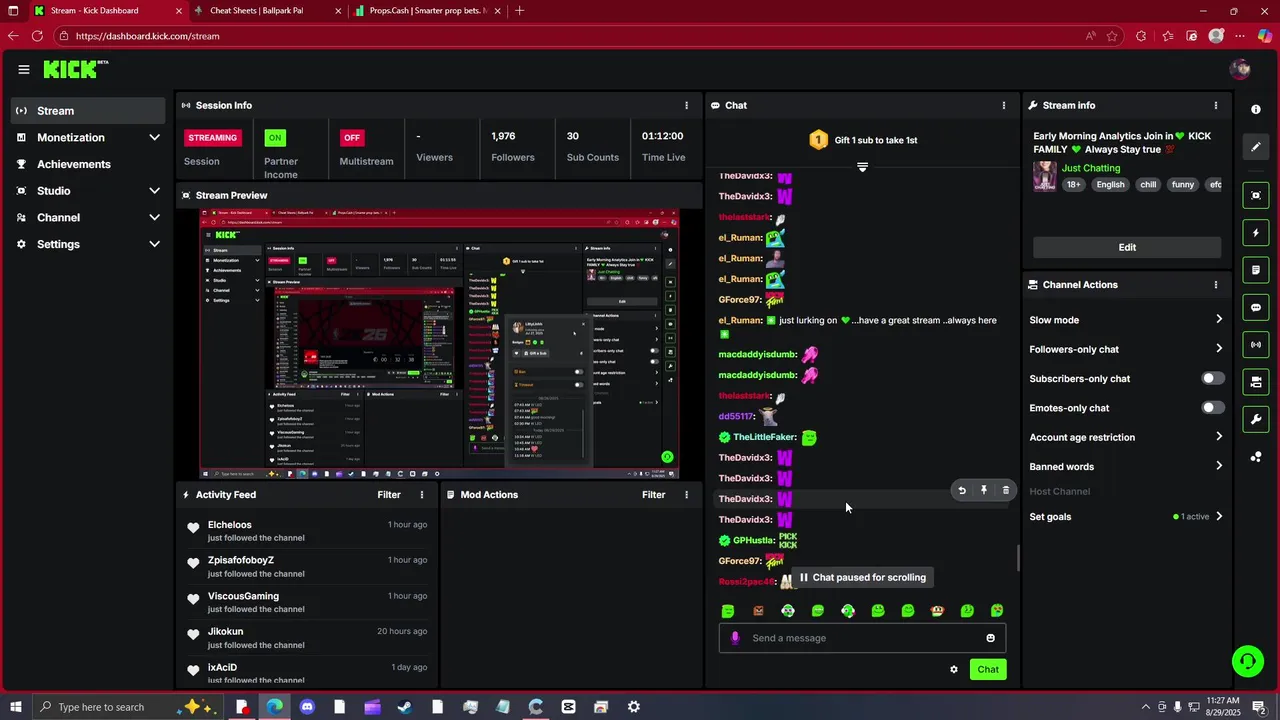Viewport: 1280px width, 720px height.
Task: Click the green Chat send button
Action: tap(988, 670)
